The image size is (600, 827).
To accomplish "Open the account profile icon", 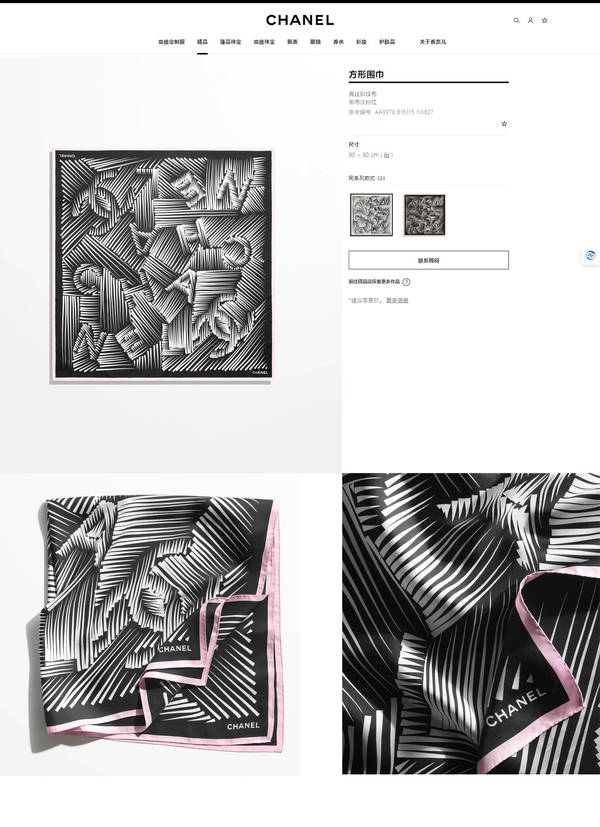I will 530,21.
